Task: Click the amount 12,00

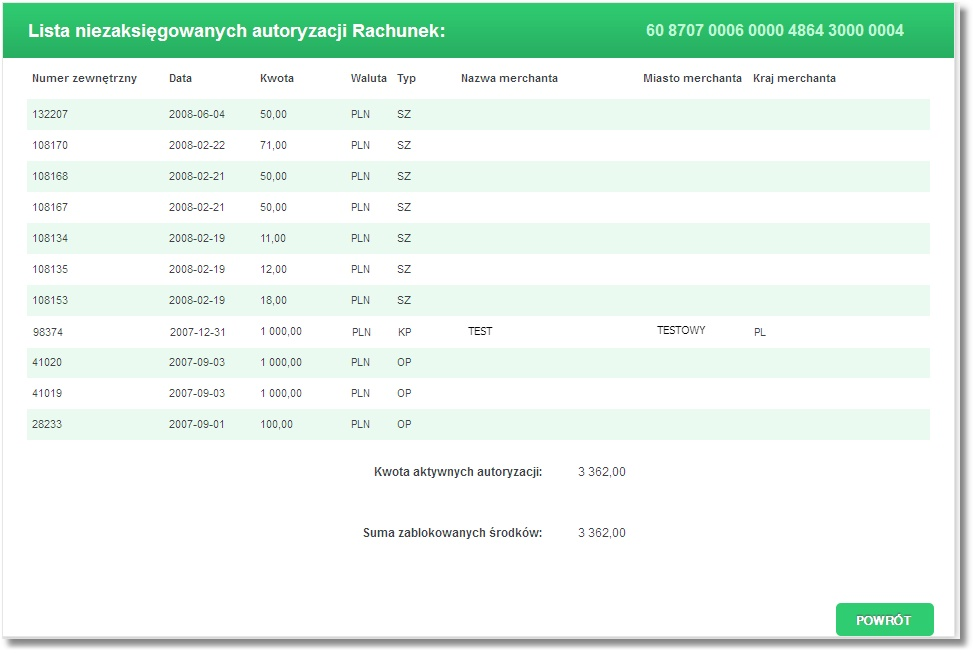Action: pos(273,270)
